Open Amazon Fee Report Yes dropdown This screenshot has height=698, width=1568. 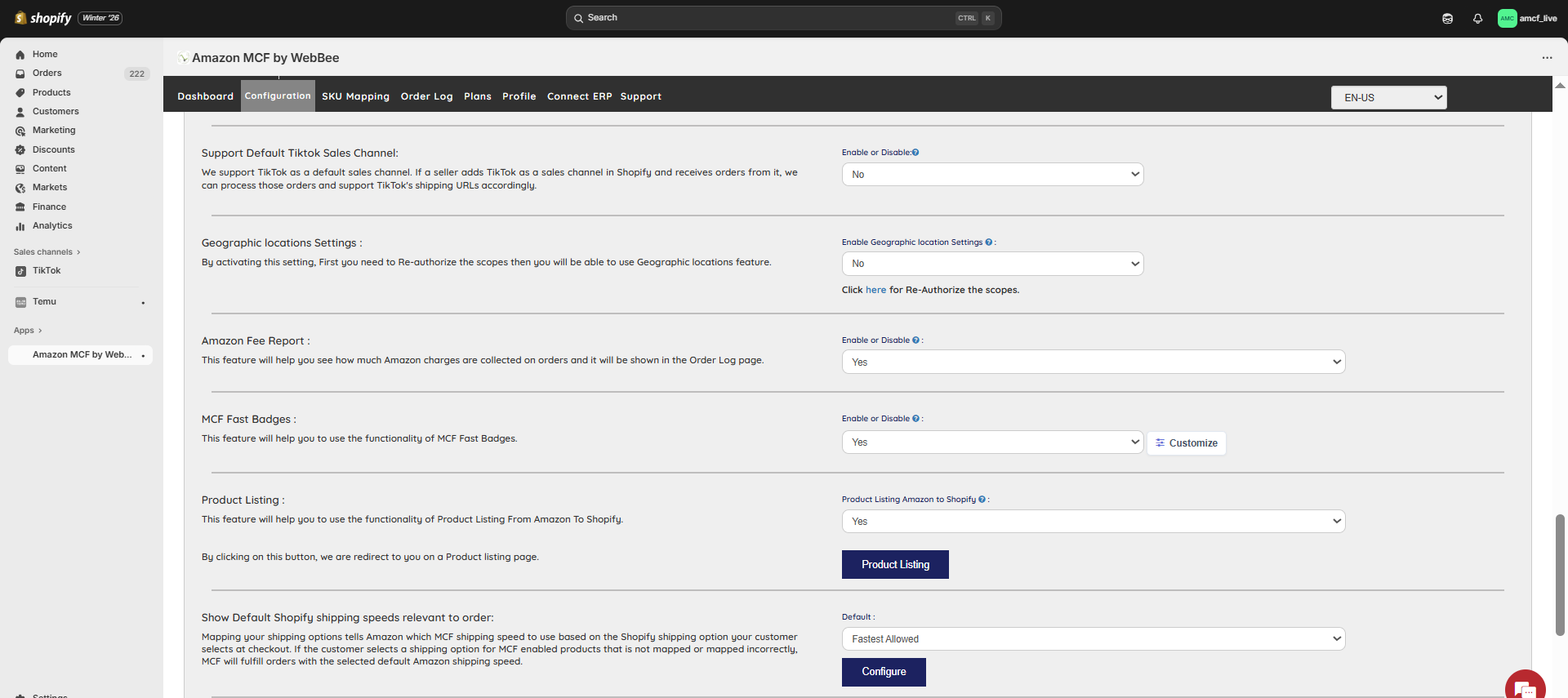pyautogui.click(x=1093, y=362)
